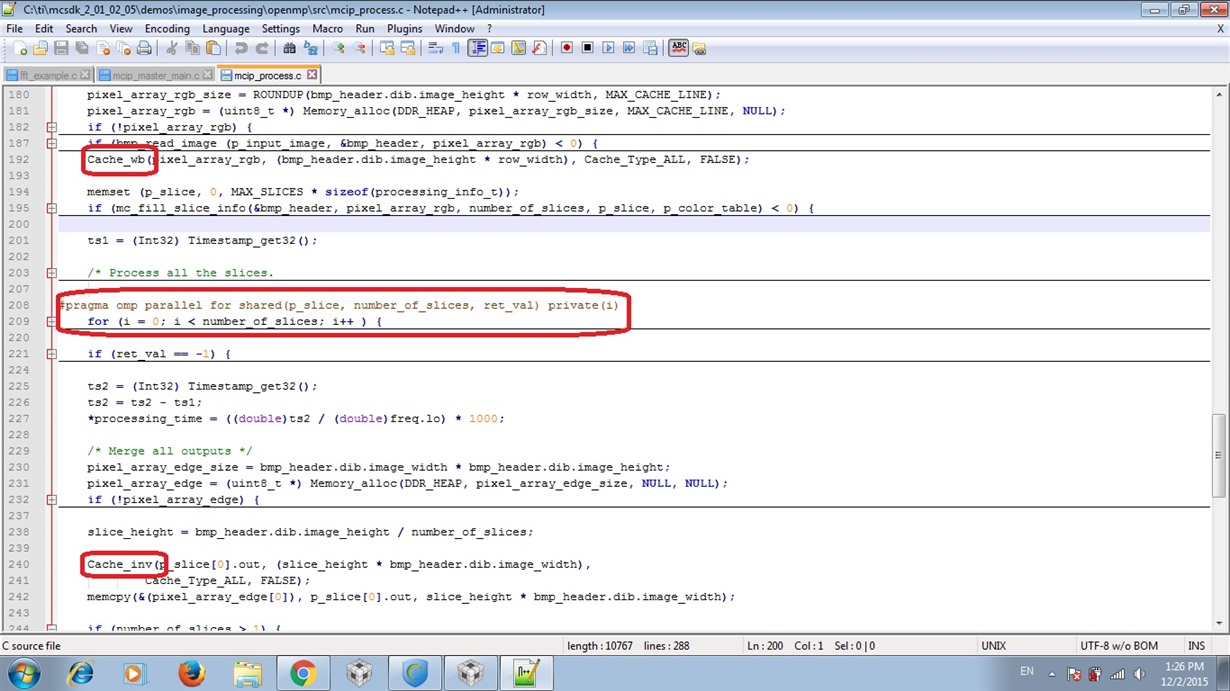Click the Redo toolbar icon
The height and width of the screenshot is (691, 1230).
point(263,48)
